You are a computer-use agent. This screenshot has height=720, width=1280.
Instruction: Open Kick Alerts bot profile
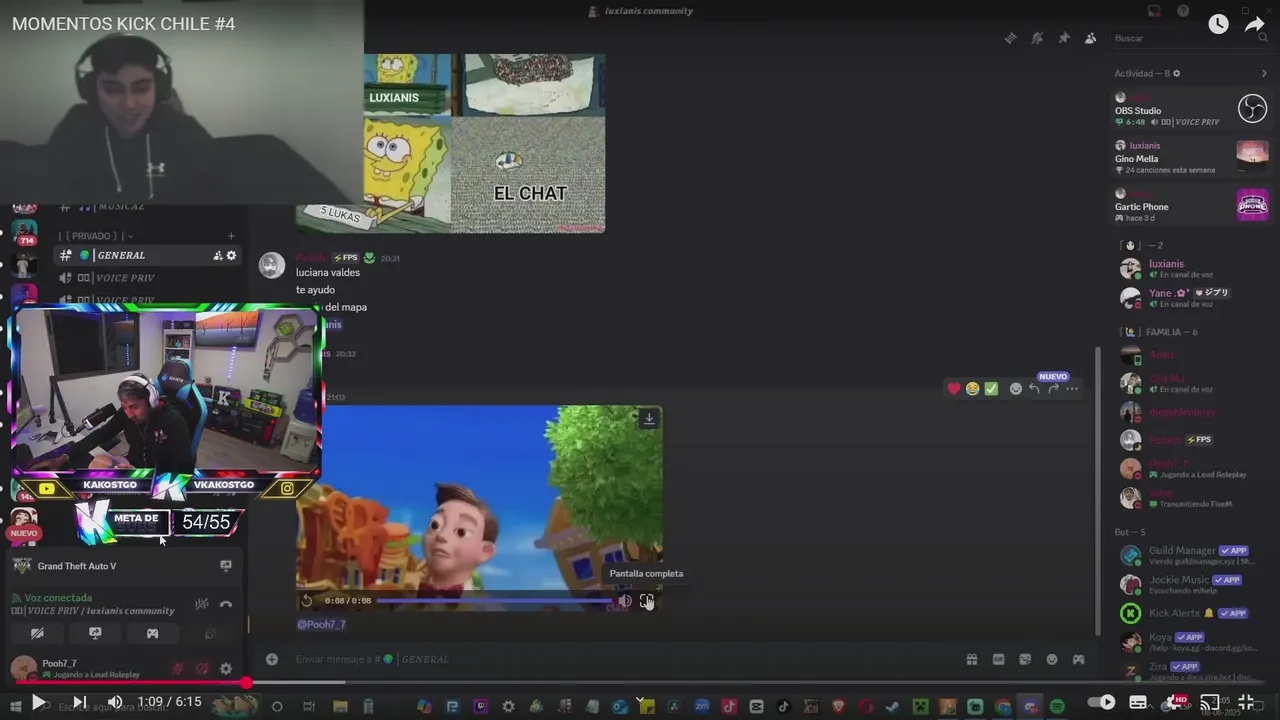1191,613
